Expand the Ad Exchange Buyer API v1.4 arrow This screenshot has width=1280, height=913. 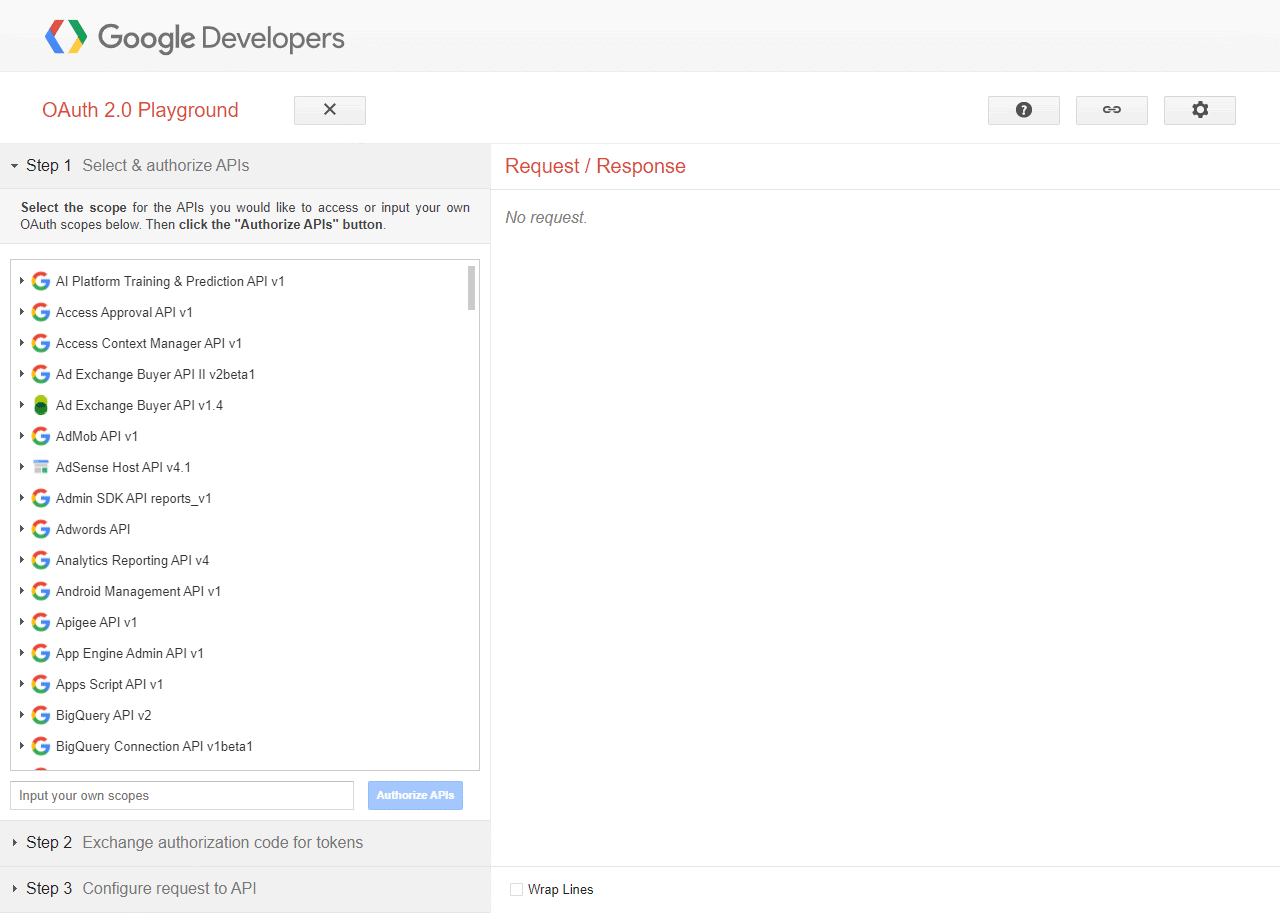tap(21, 405)
